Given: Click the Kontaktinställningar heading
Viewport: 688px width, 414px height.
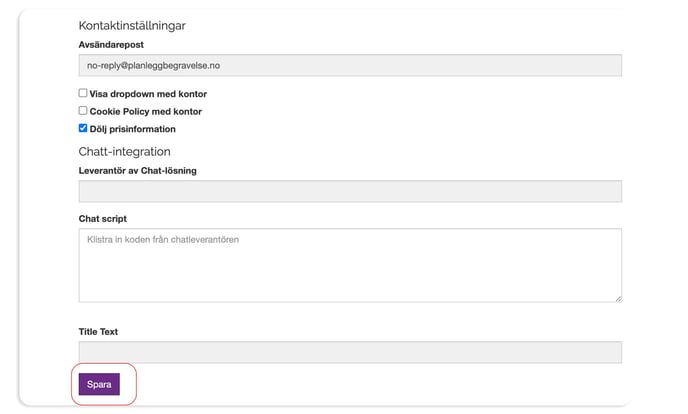Looking at the screenshot, I should [x=132, y=26].
